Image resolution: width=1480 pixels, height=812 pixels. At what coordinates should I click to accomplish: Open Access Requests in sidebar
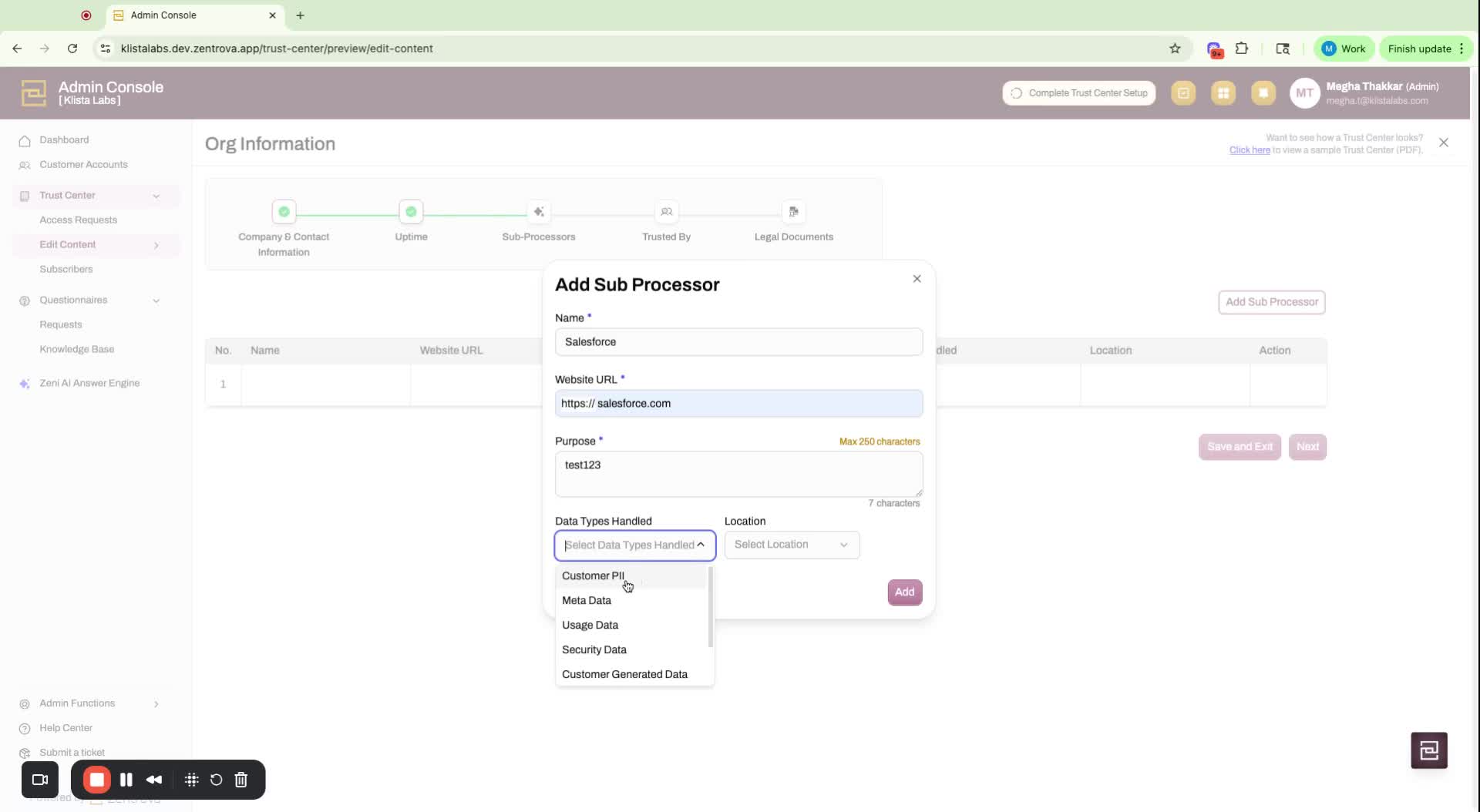click(x=78, y=220)
